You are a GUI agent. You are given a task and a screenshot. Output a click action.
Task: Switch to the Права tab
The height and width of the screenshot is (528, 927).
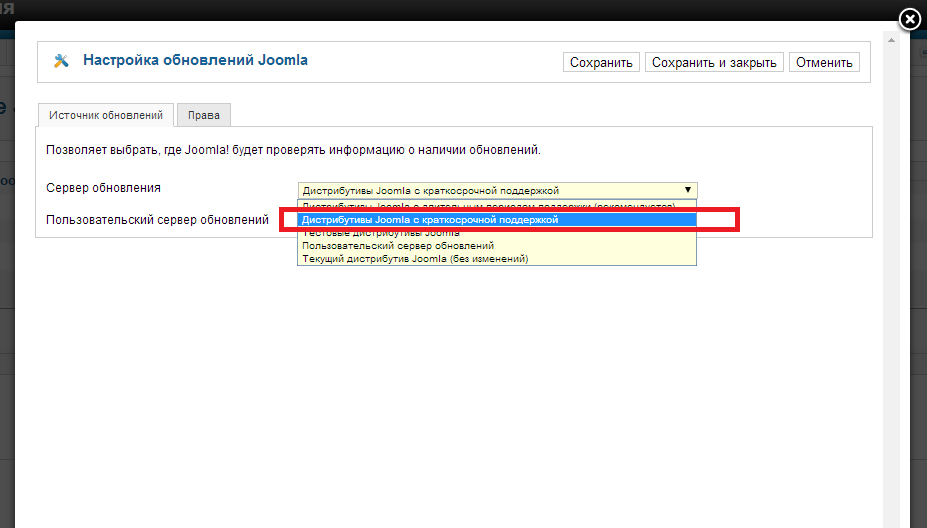click(204, 115)
